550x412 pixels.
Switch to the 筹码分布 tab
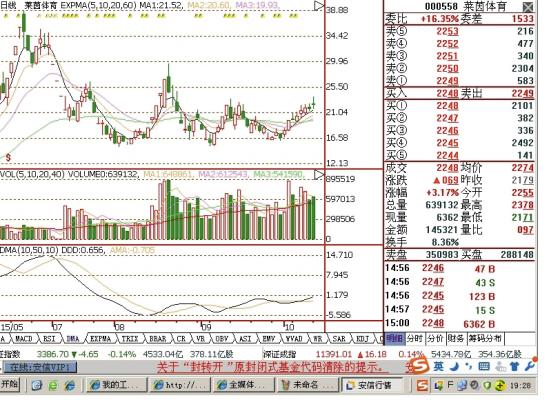pyautogui.click(x=486, y=339)
